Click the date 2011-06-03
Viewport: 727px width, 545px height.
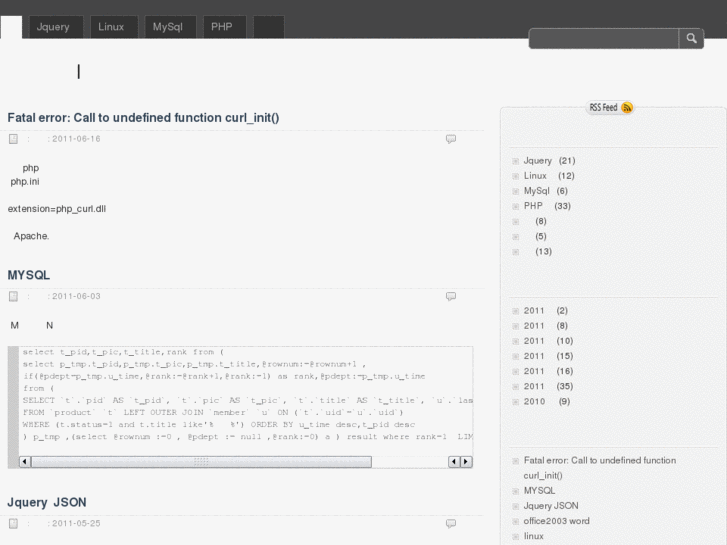tap(76, 296)
